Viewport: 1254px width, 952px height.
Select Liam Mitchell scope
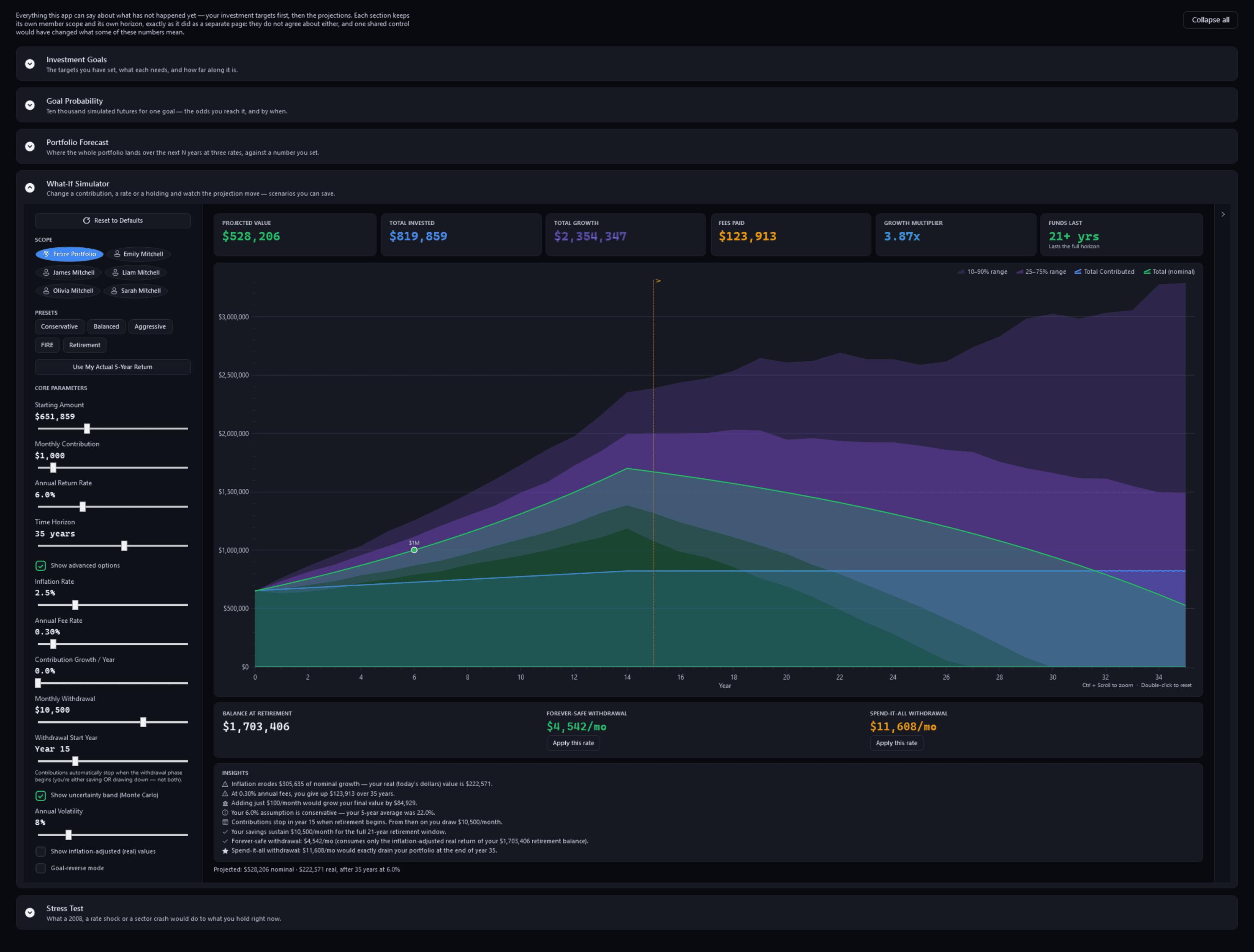(136, 273)
